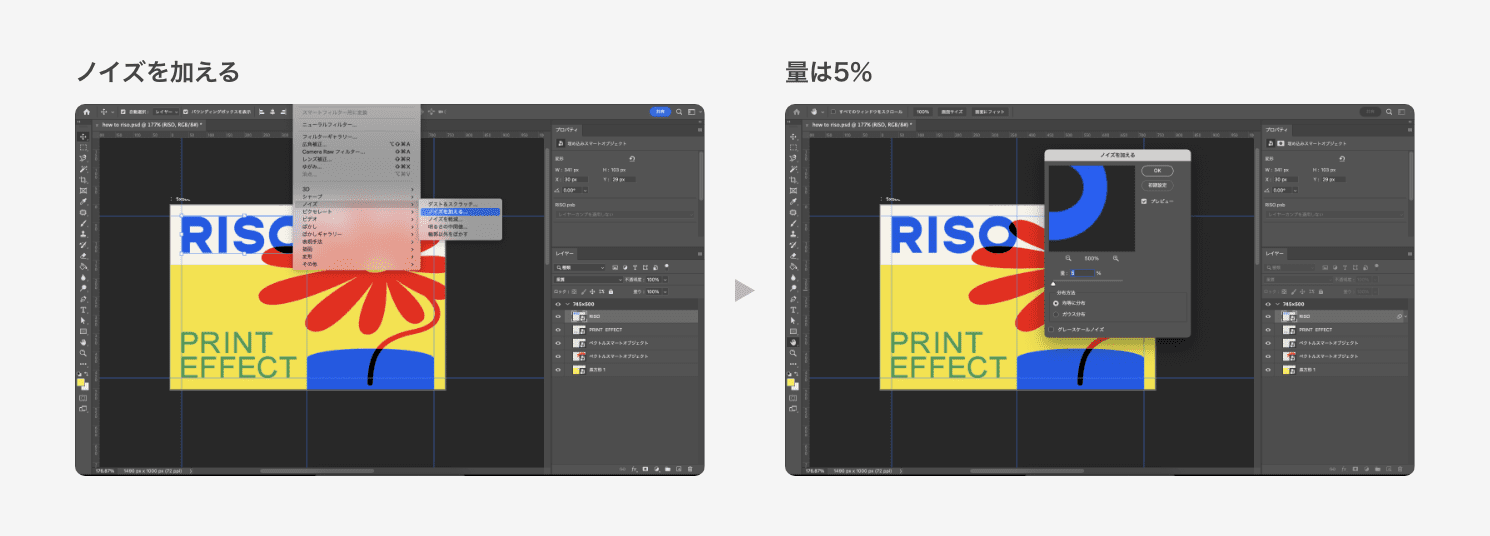Image resolution: width=1490 pixels, height=536 pixels.
Task: Toggle scroll all windows checkbox in noise-dialog window
Action: (834, 111)
